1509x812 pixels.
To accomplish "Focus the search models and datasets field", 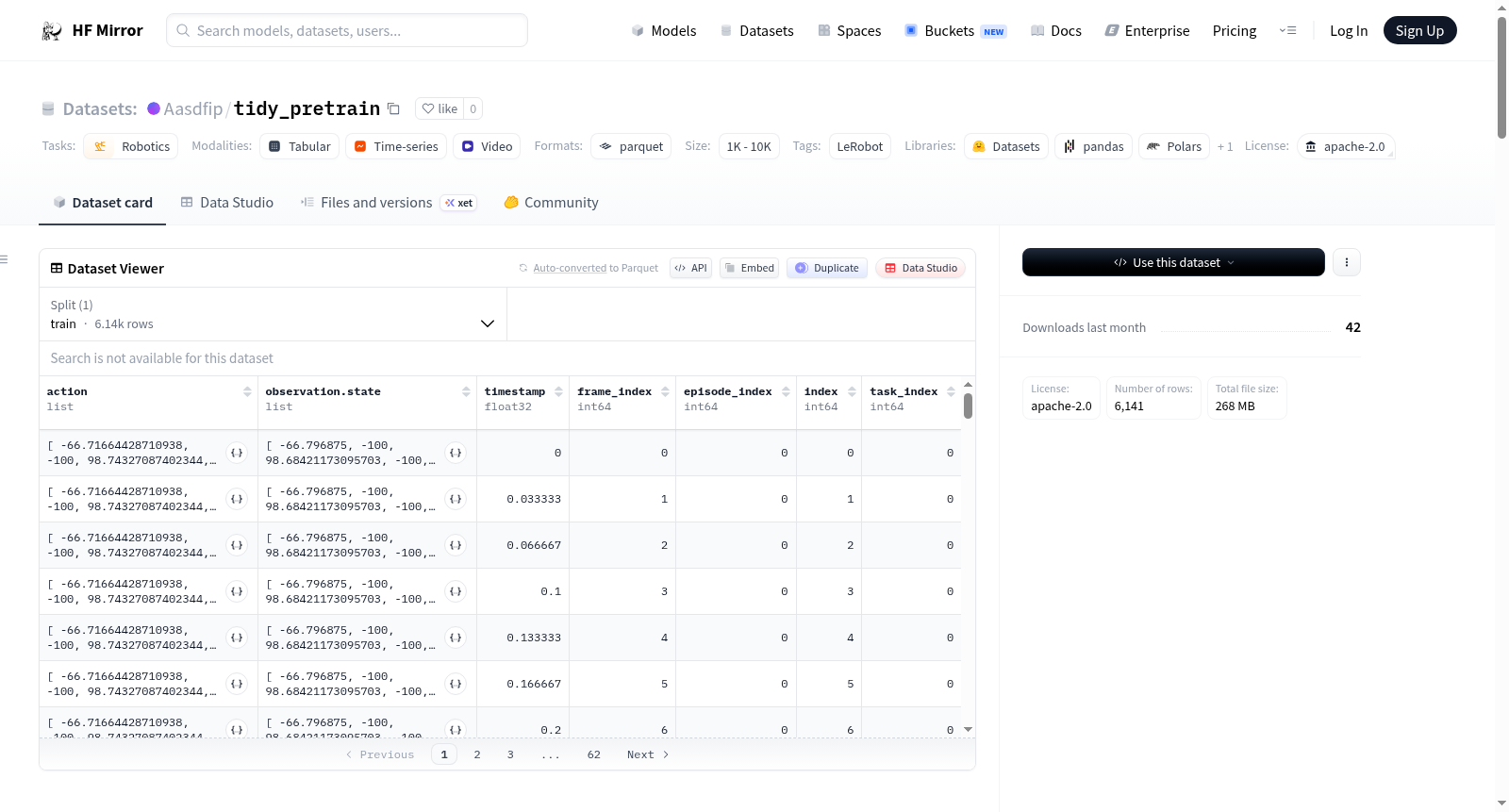I will tap(347, 30).
